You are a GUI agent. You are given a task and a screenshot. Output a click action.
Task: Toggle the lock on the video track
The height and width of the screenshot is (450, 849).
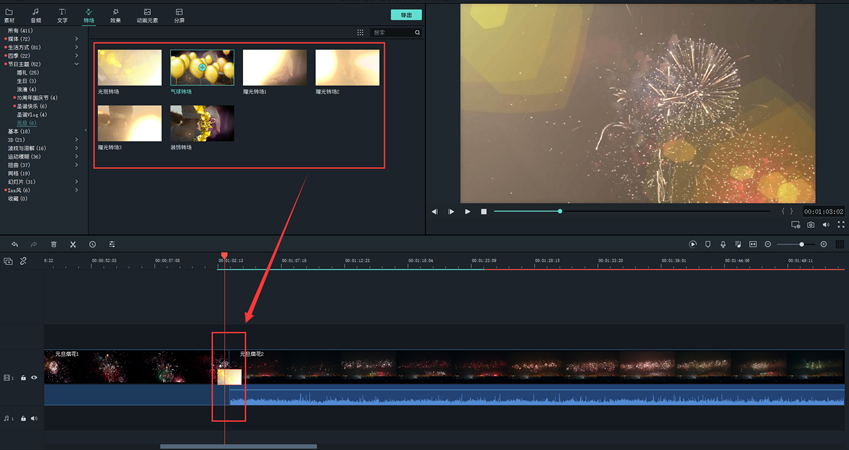[23, 378]
